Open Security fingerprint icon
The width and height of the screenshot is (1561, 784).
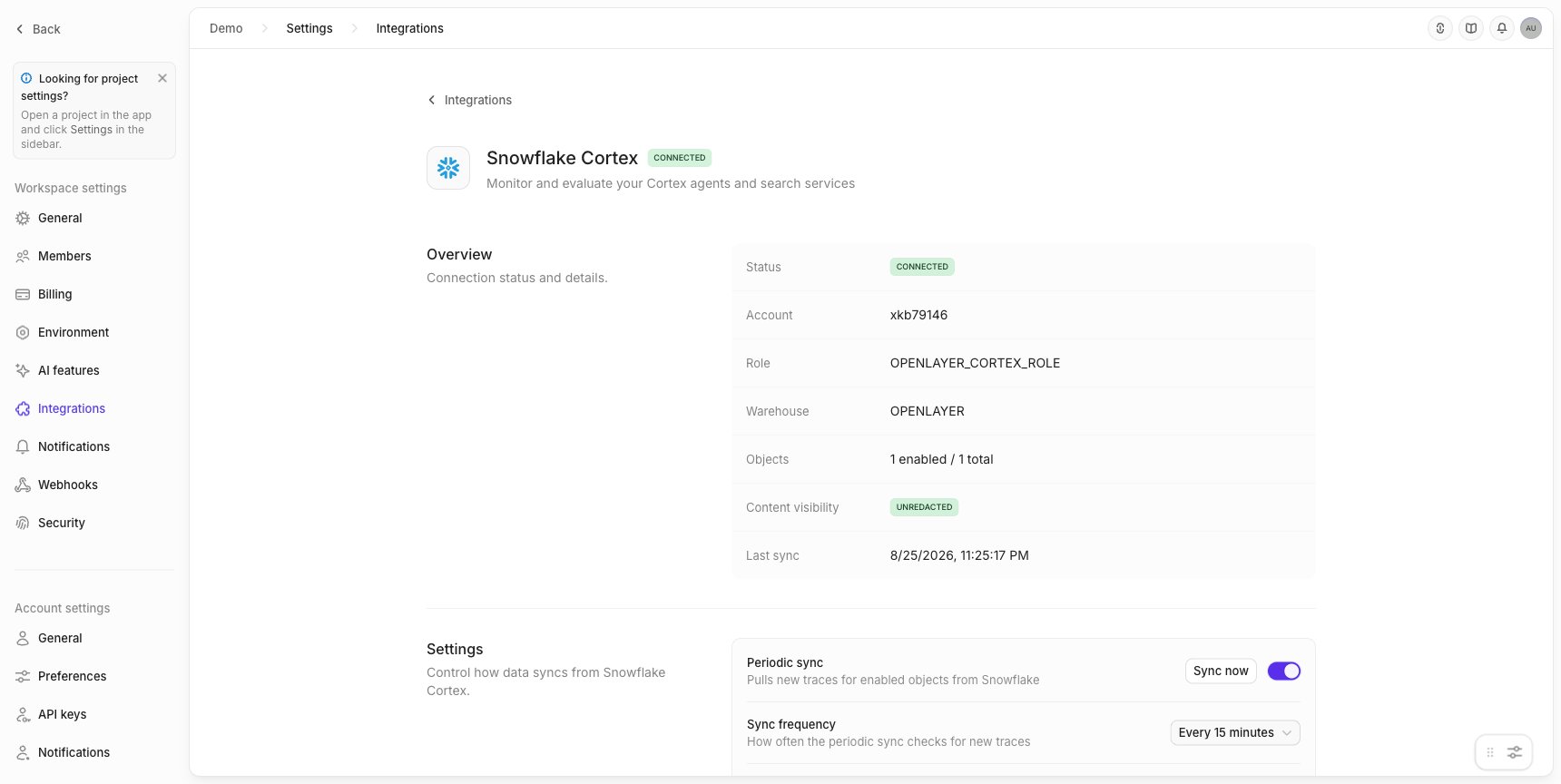(23, 523)
